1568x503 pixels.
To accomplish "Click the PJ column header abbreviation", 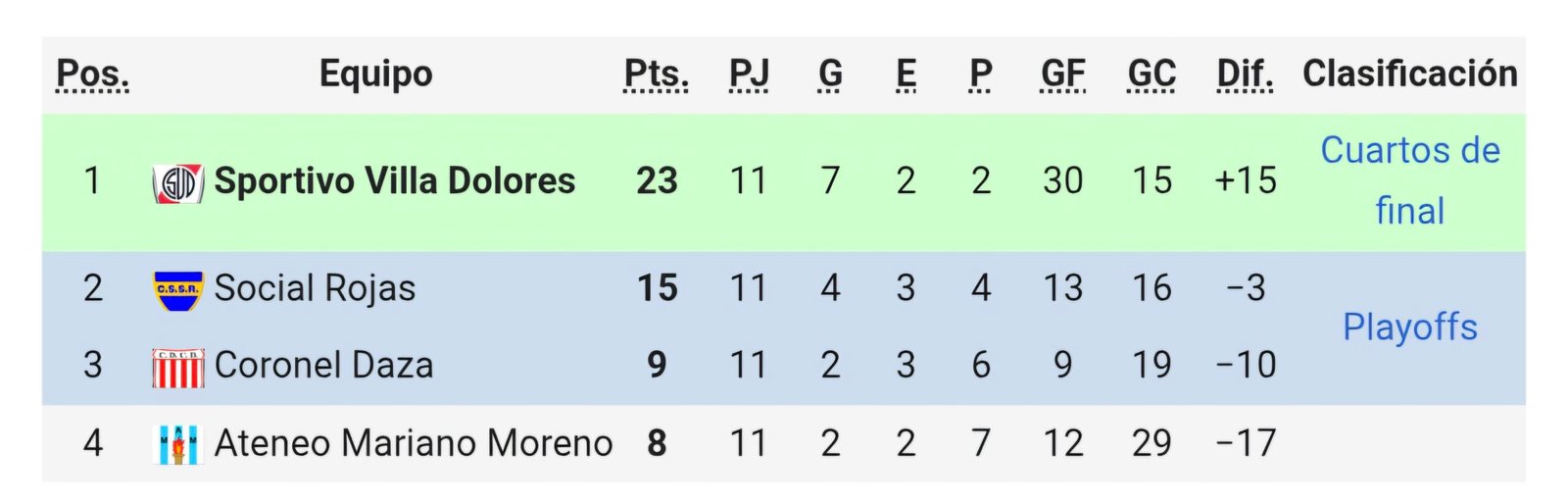I will pos(749,75).
